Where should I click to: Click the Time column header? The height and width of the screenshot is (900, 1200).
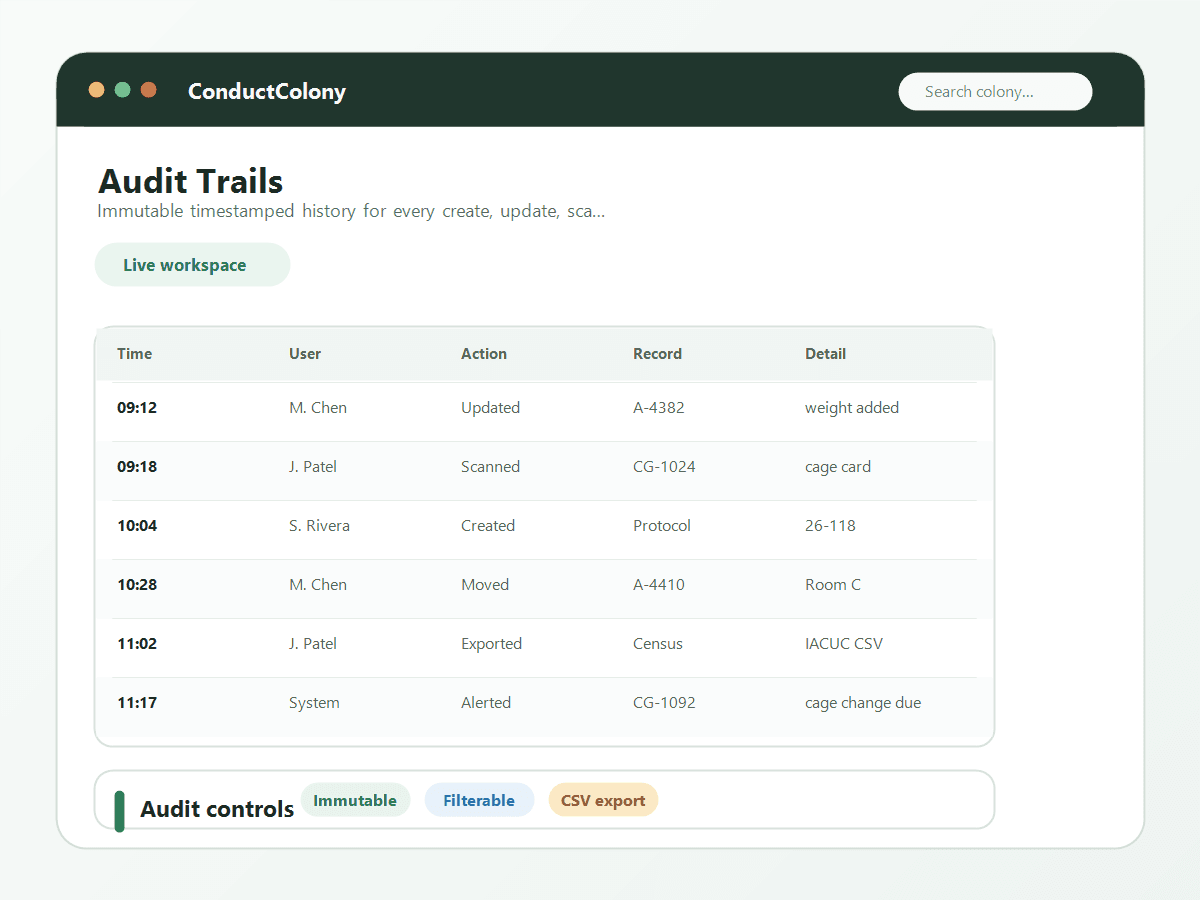coord(135,354)
